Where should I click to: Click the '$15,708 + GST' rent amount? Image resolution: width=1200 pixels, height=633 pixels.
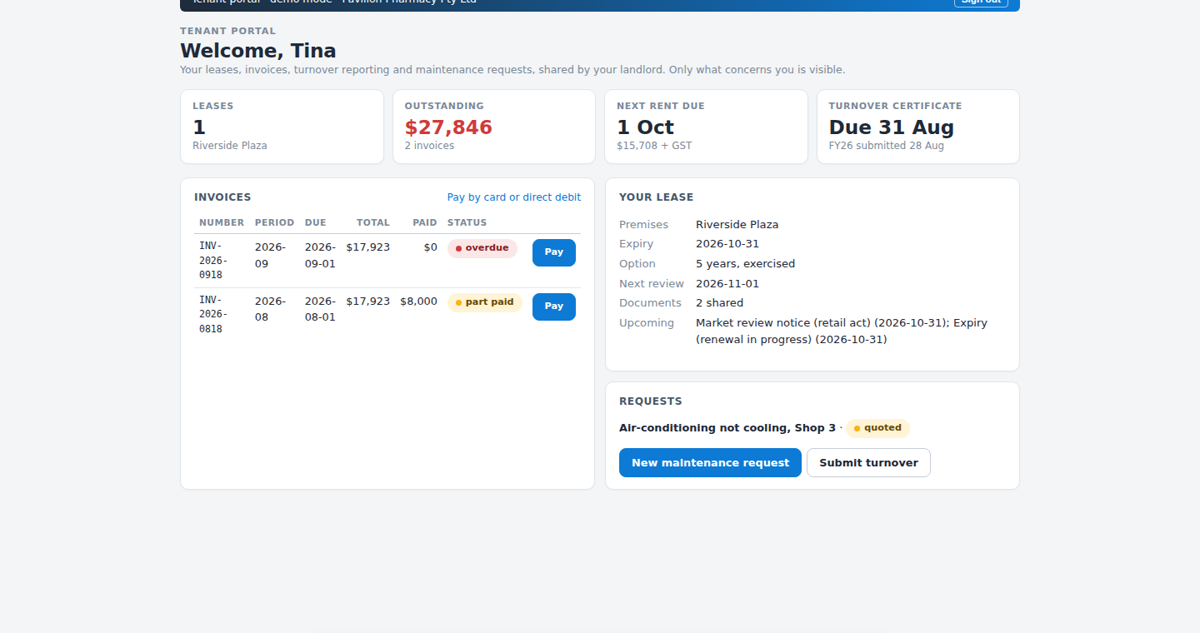[654, 146]
